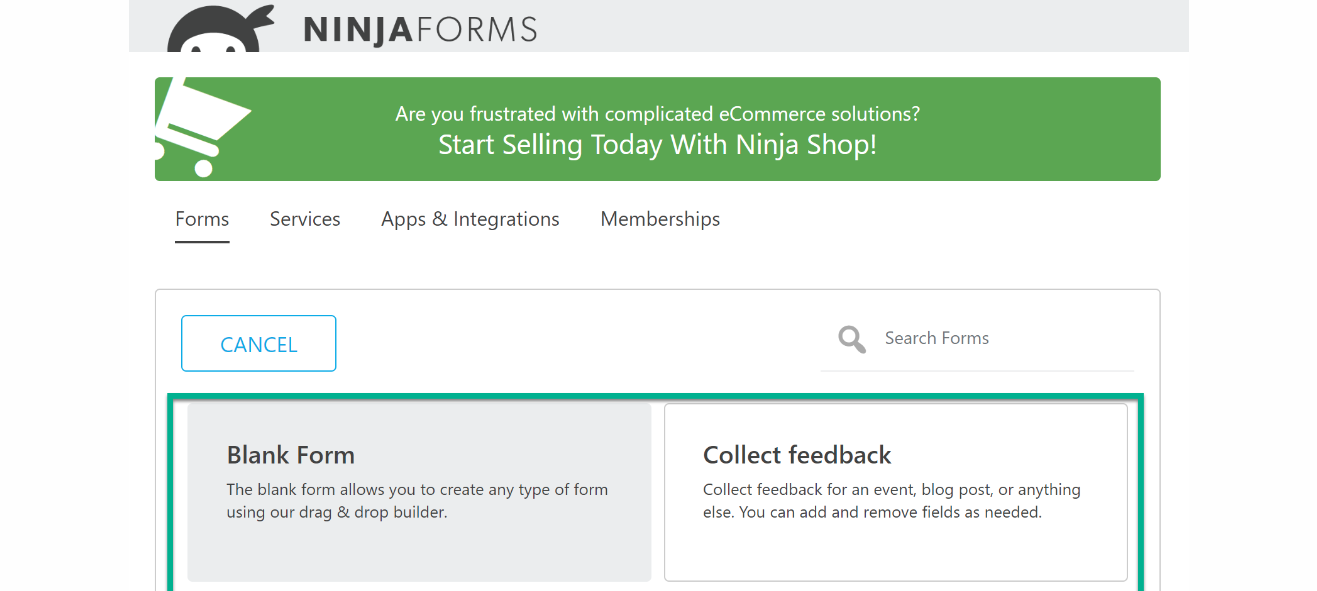Select the Memberships tab

click(x=660, y=219)
